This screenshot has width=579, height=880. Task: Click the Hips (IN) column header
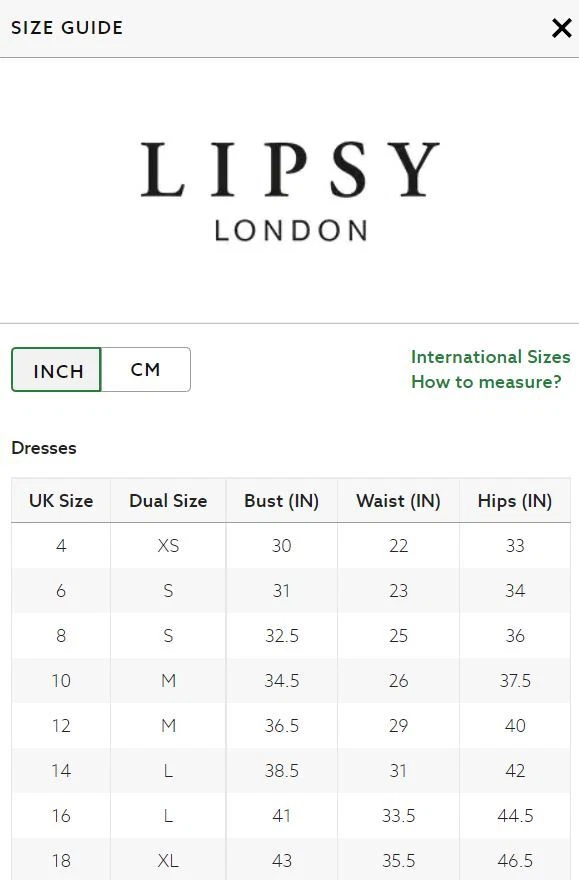point(515,501)
